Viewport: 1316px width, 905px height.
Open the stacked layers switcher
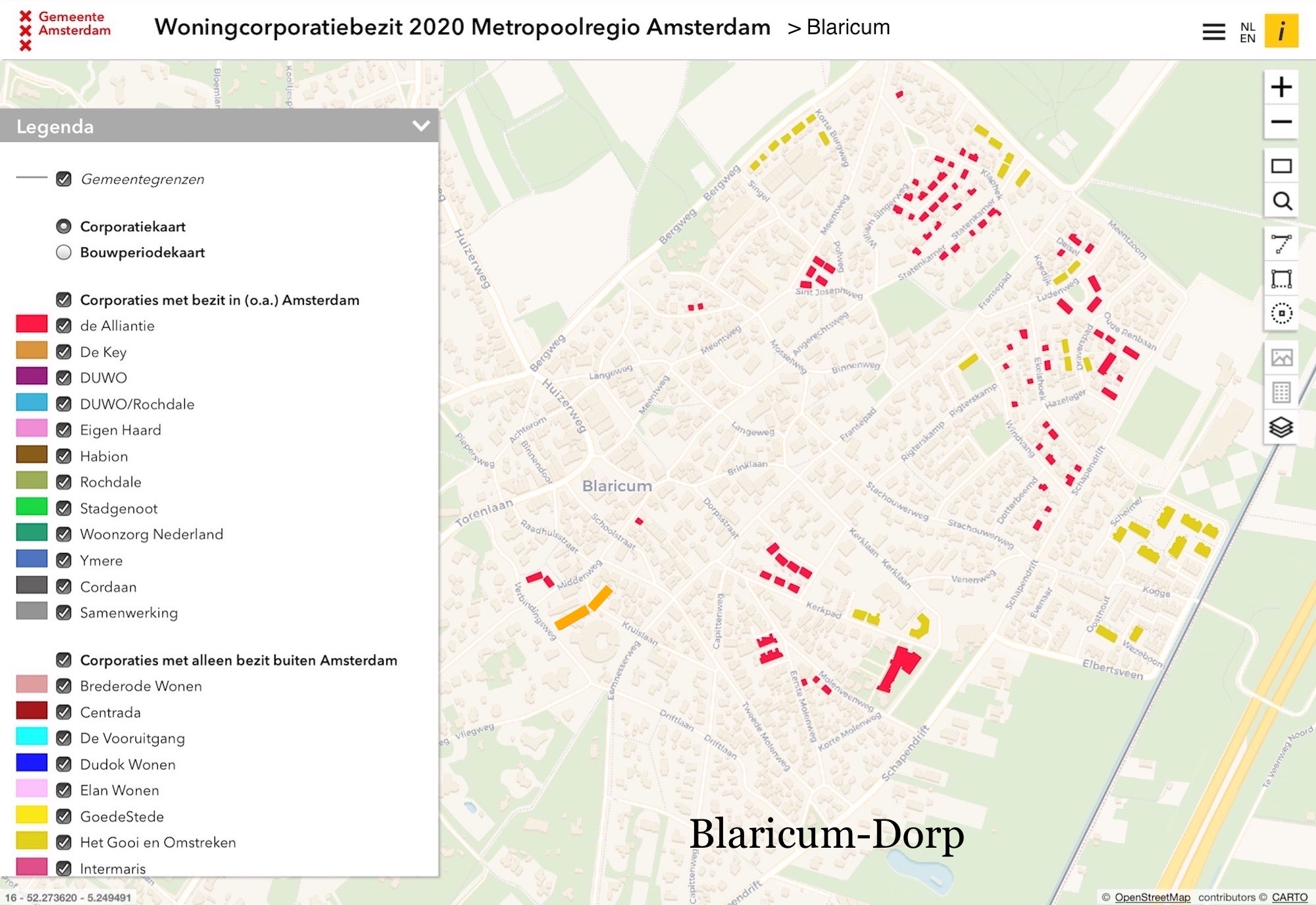[1280, 427]
